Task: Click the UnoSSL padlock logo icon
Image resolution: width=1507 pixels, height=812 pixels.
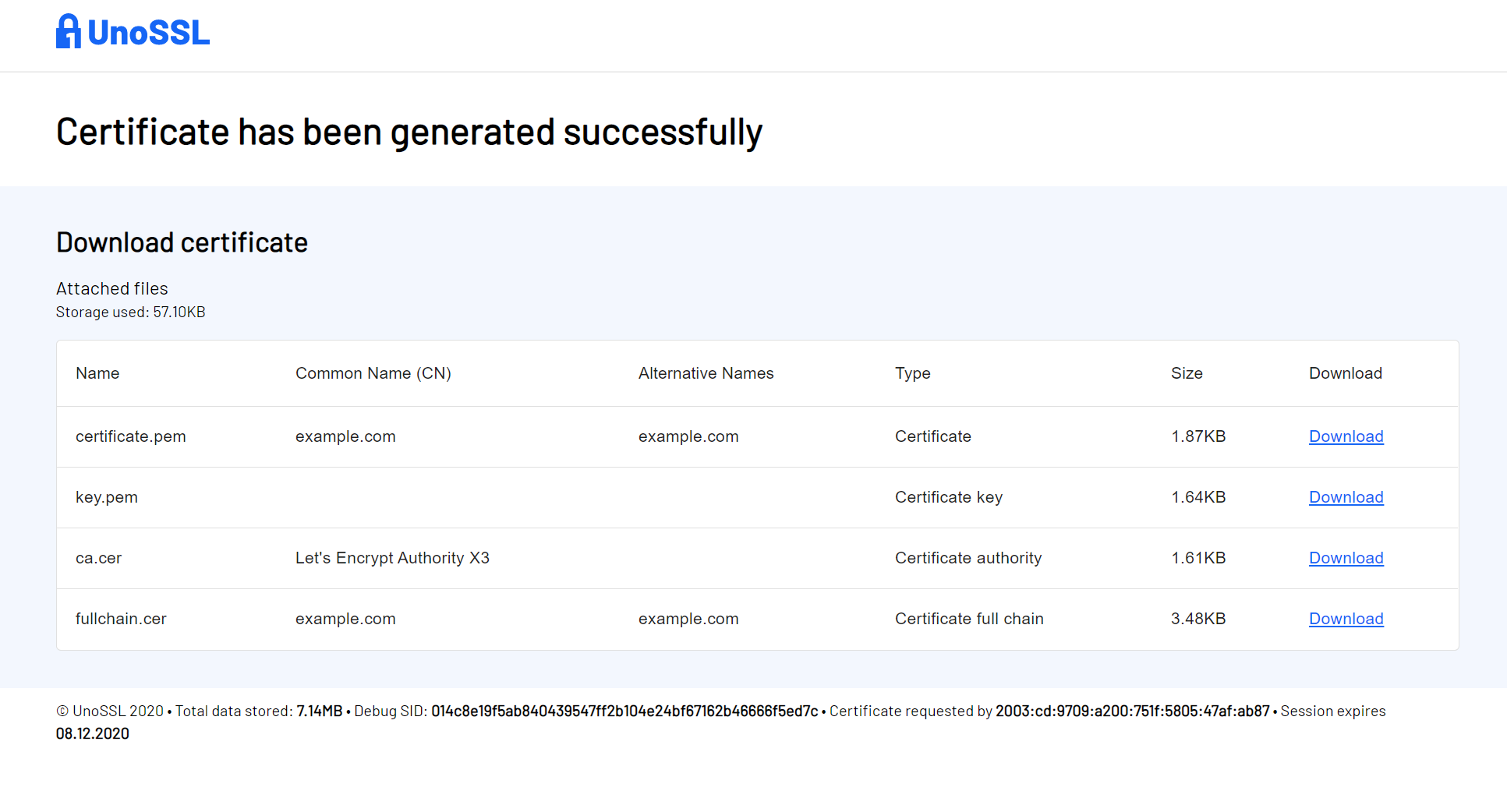Action: [69, 32]
